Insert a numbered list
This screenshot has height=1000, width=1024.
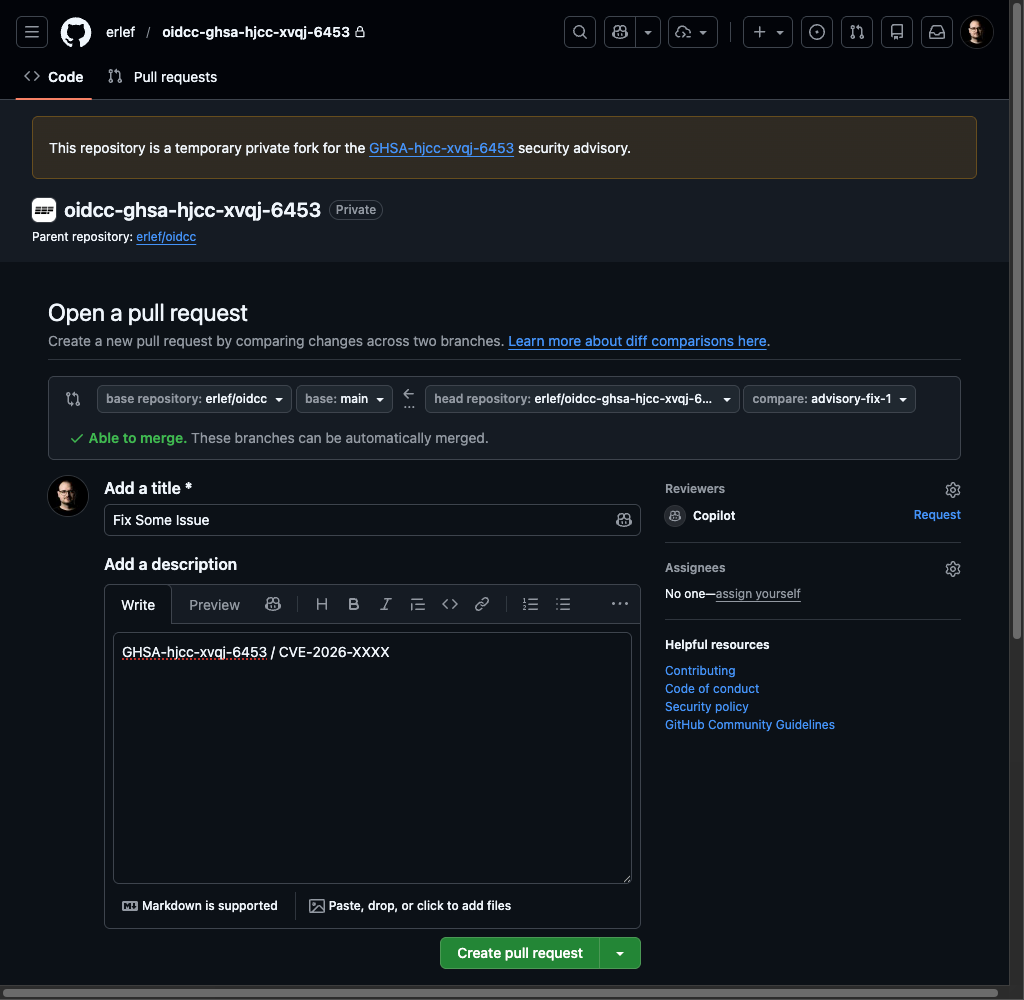[x=530, y=604]
